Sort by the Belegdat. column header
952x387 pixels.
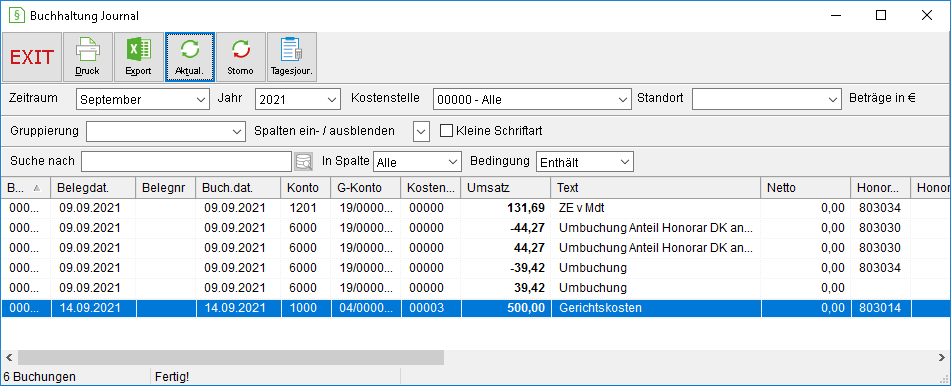[x=93, y=188]
